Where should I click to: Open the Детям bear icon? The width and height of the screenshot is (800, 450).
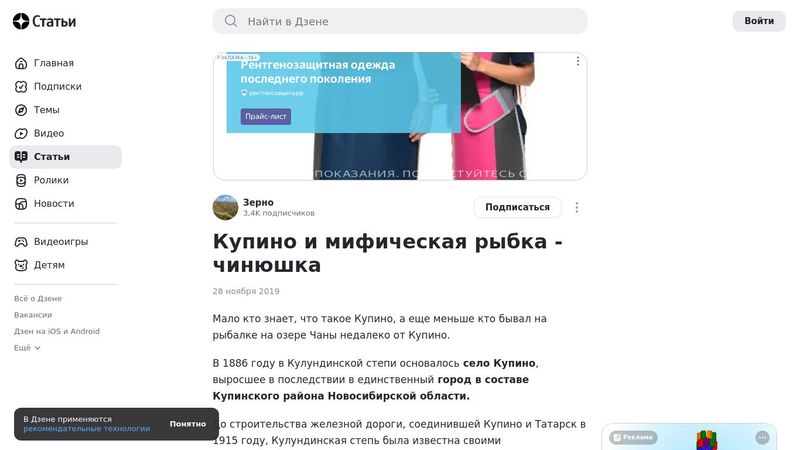(21, 265)
